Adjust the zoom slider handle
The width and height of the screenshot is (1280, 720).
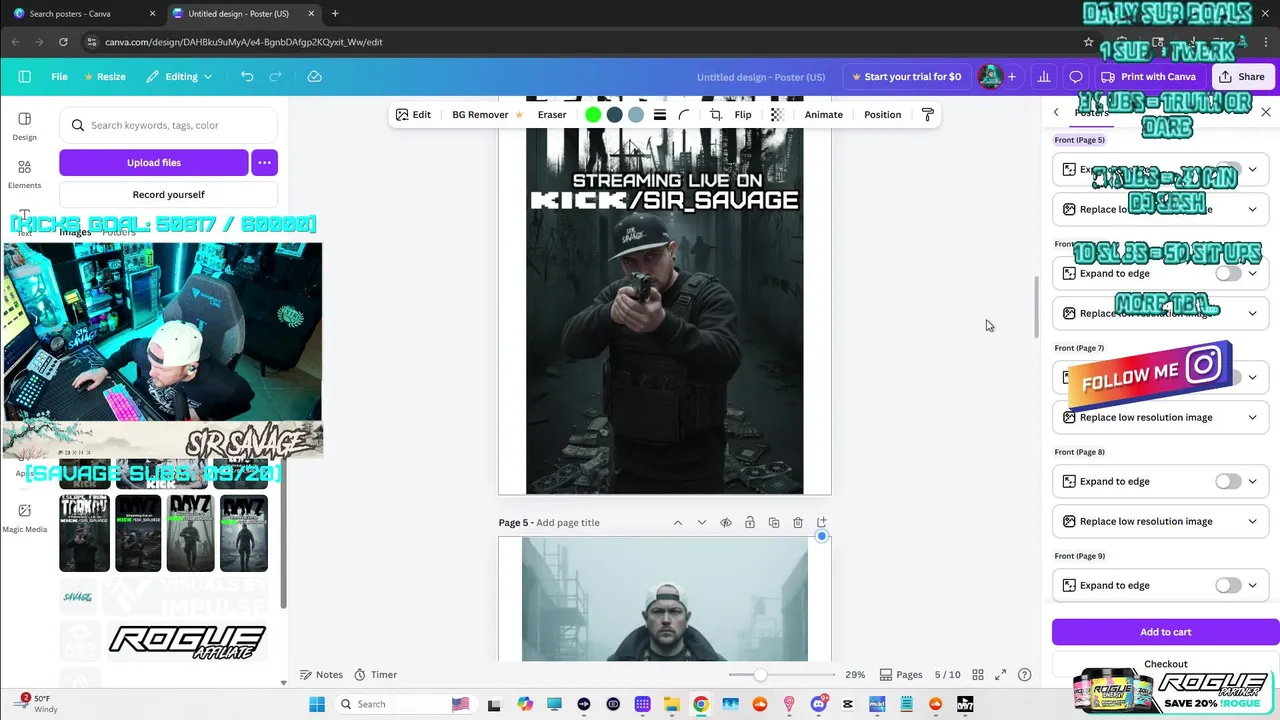coord(761,675)
